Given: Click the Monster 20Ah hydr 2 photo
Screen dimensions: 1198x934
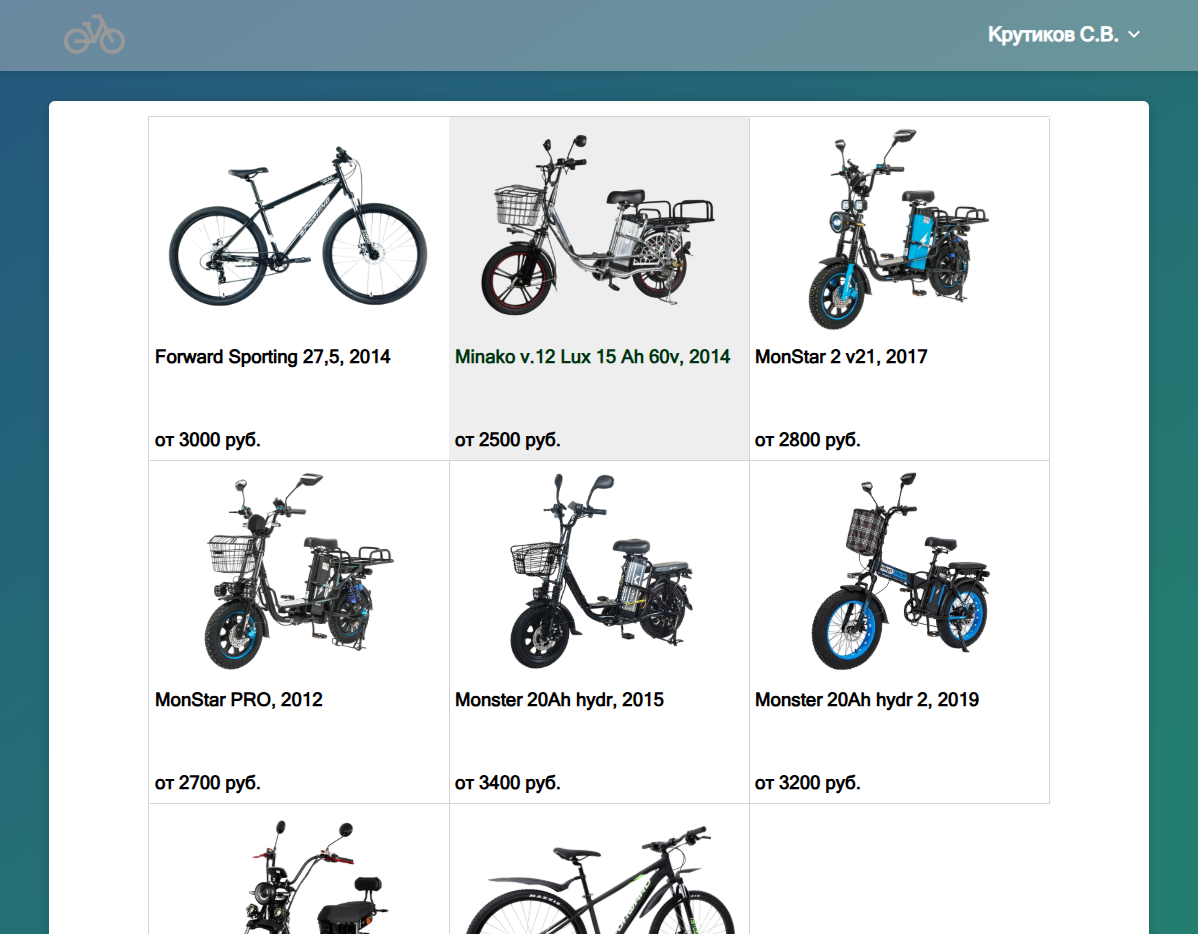Looking at the screenshot, I should [x=898, y=571].
